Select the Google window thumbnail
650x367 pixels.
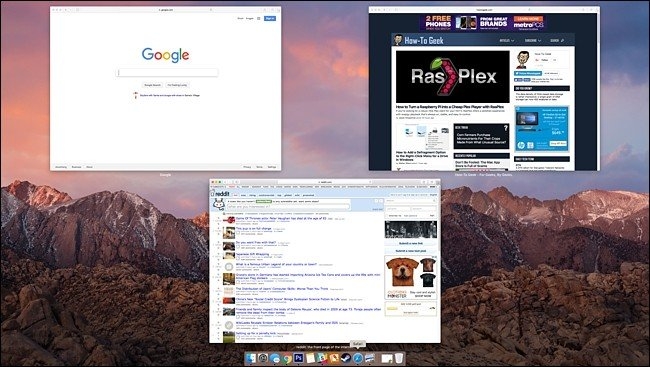tap(165, 88)
